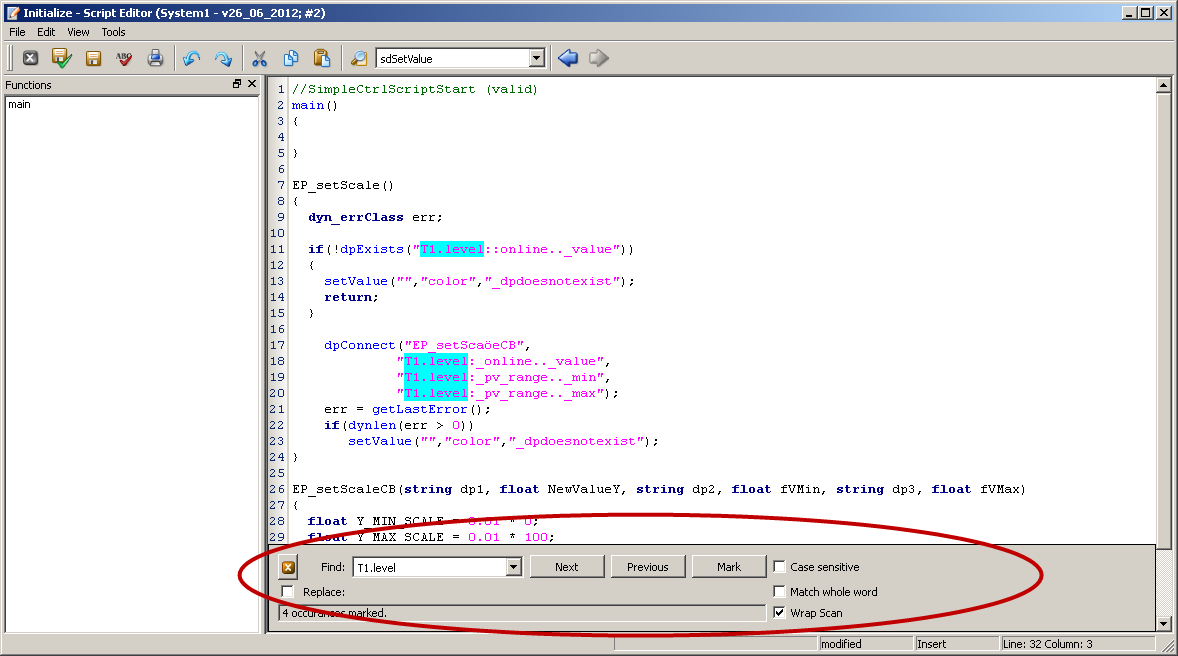
Task: Undock the Functions panel
Action: pos(237,85)
